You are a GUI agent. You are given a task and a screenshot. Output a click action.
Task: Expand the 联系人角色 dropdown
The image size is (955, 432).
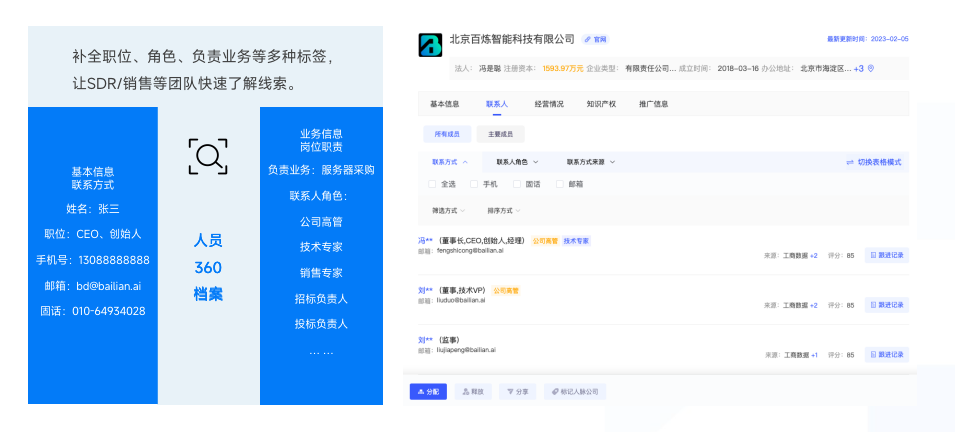tap(518, 162)
